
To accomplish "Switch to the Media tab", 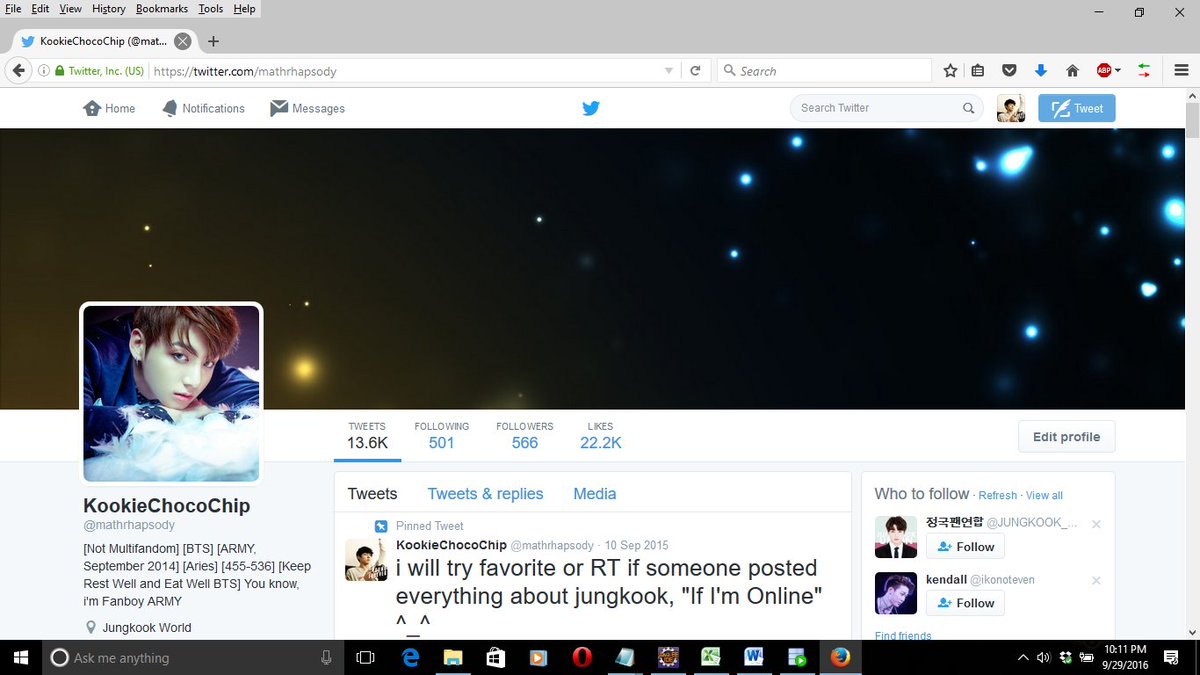I will tap(595, 494).
